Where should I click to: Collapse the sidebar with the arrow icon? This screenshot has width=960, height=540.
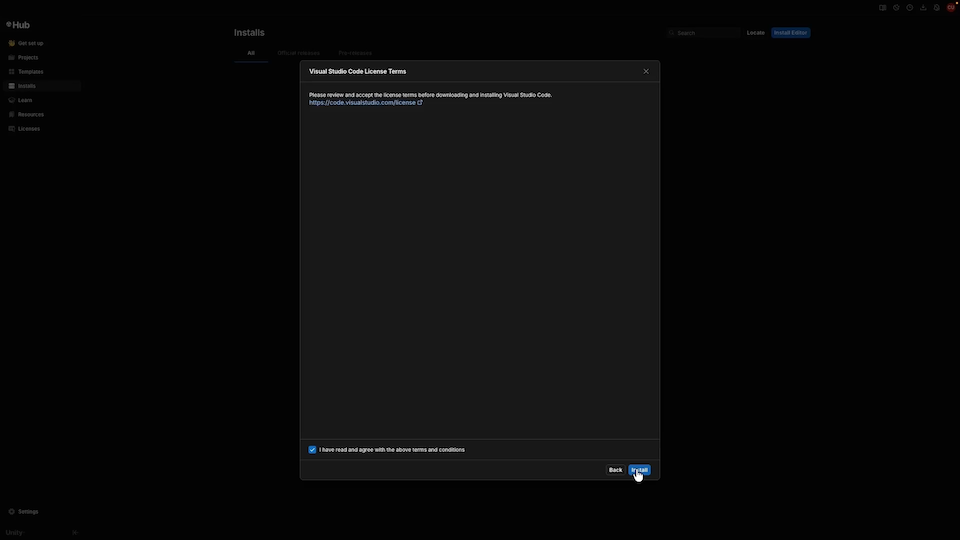(75, 533)
